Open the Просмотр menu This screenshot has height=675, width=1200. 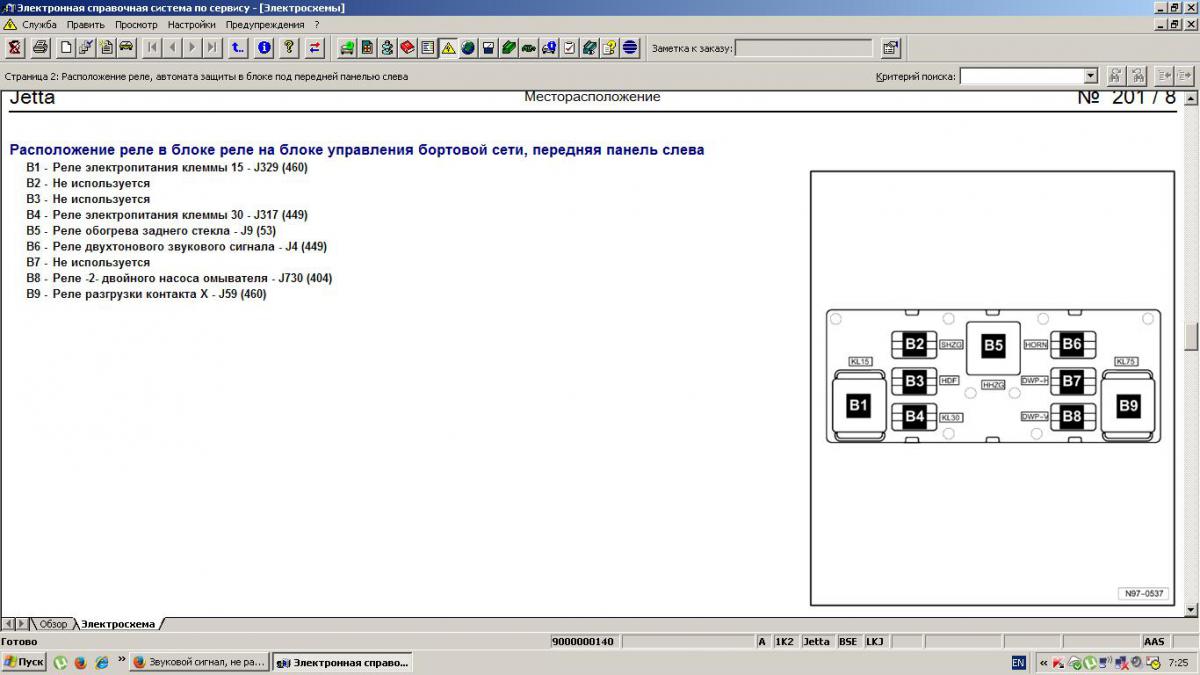136,24
